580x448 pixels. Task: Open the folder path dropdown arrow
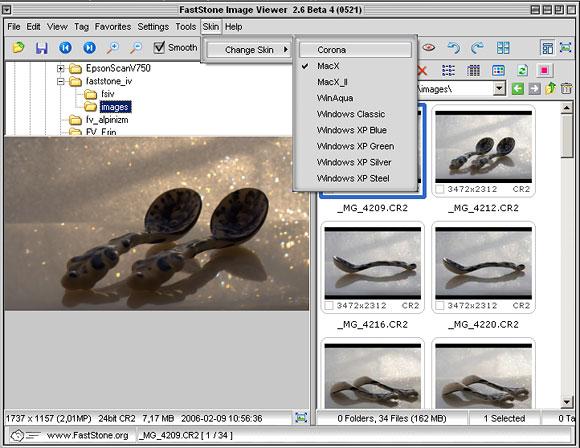click(x=499, y=89)
